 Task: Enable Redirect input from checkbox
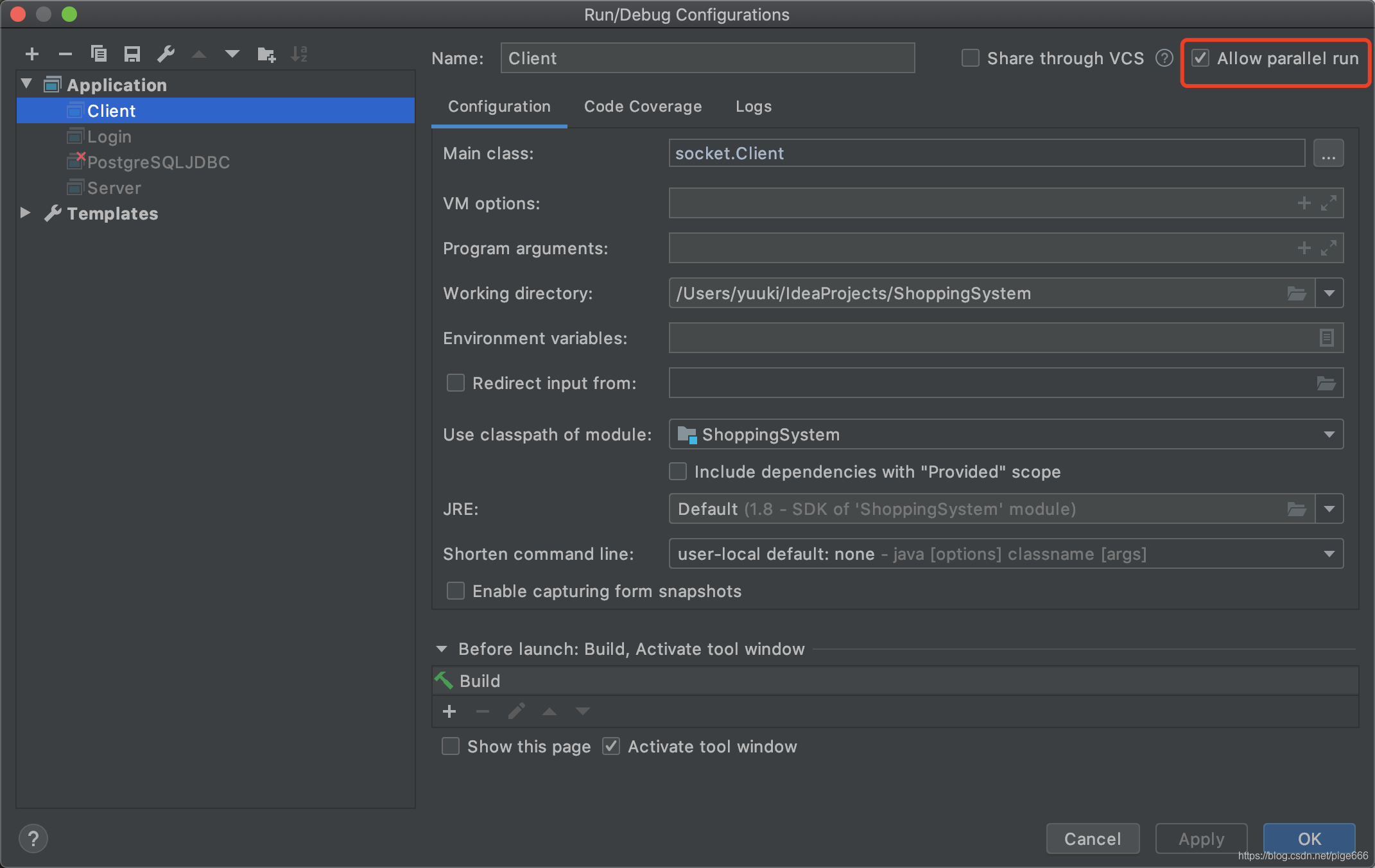point(454,382)
